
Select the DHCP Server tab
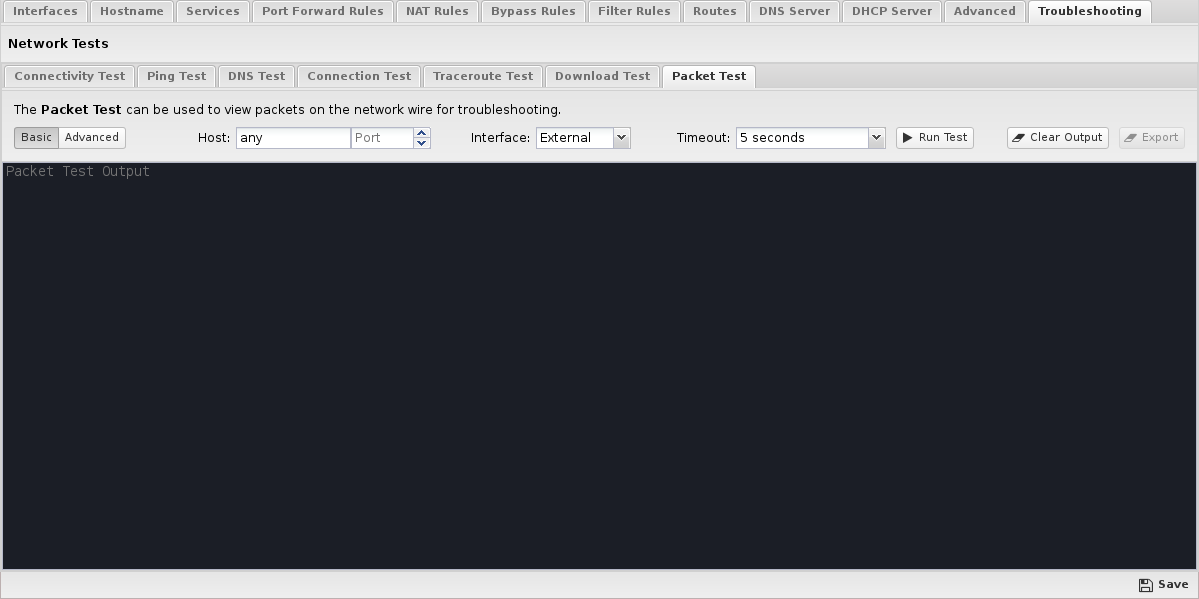coord(891,11)
